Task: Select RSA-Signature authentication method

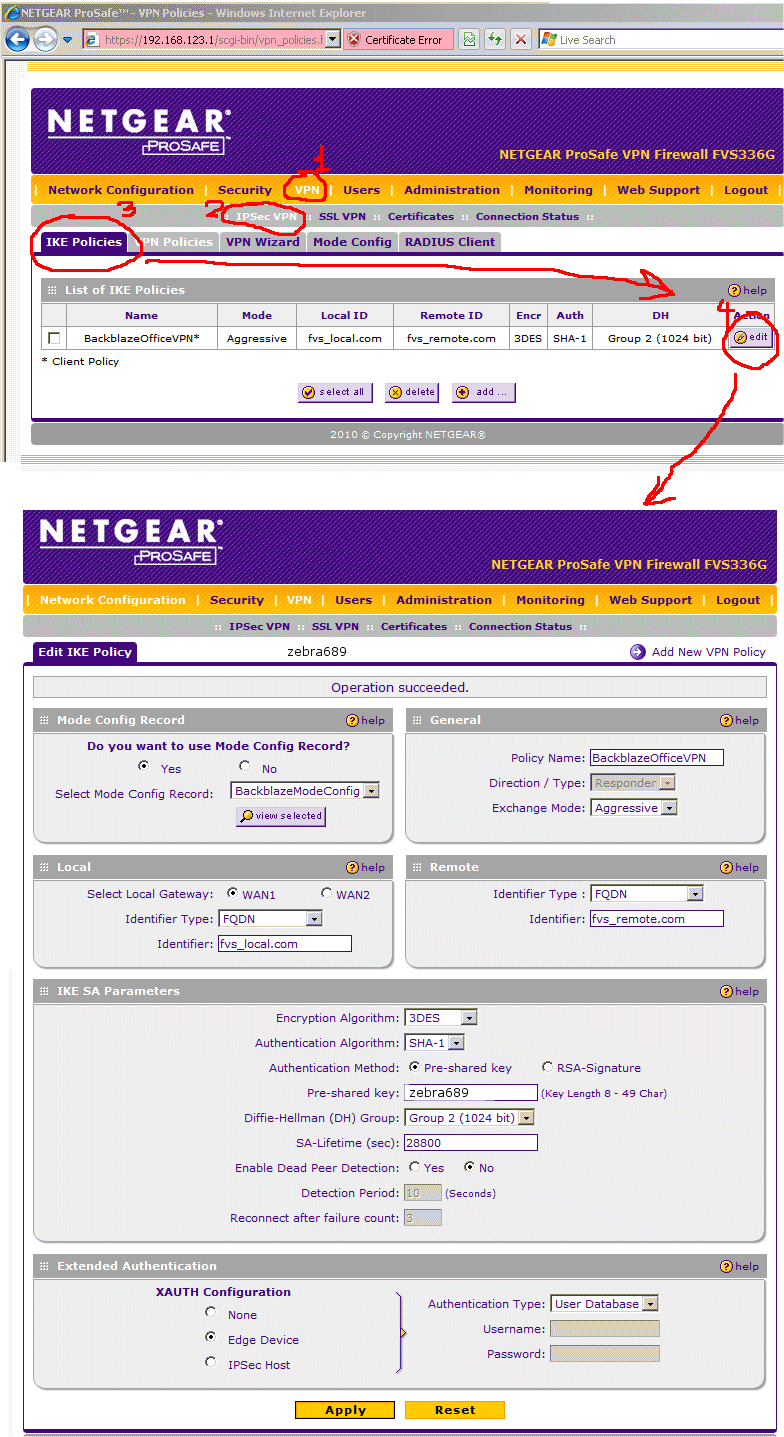Action: (547, 1067)
